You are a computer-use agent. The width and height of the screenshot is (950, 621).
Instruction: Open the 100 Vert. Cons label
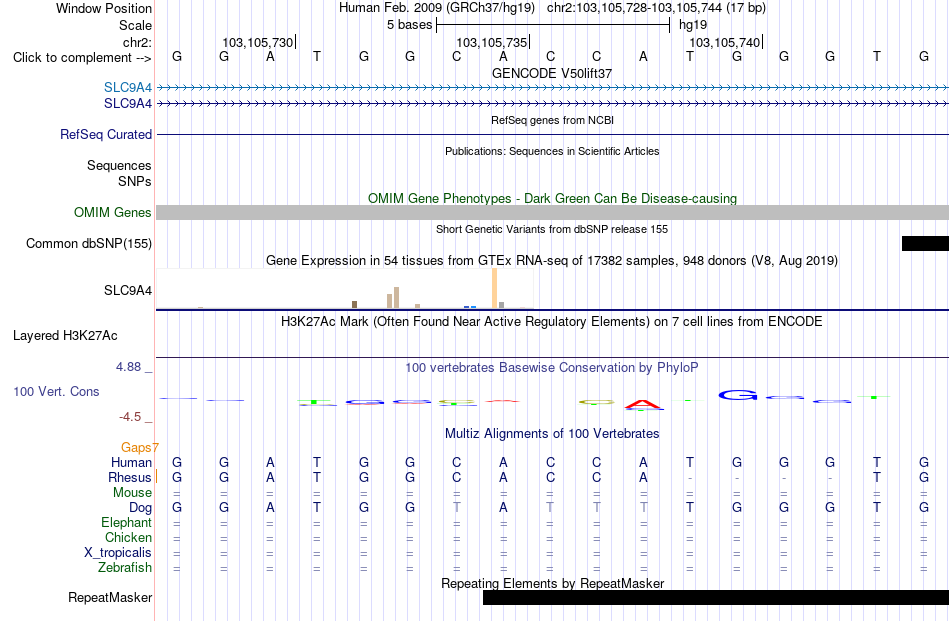(56, 391)
